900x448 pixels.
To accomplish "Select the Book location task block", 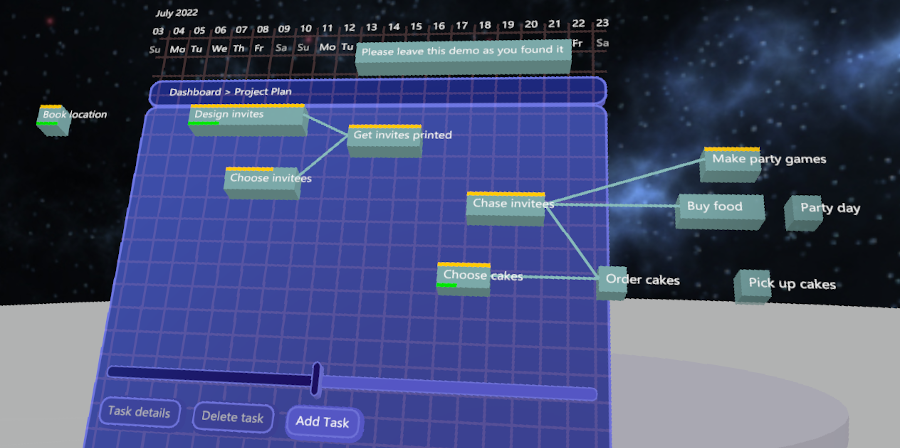I will [53, 120].
